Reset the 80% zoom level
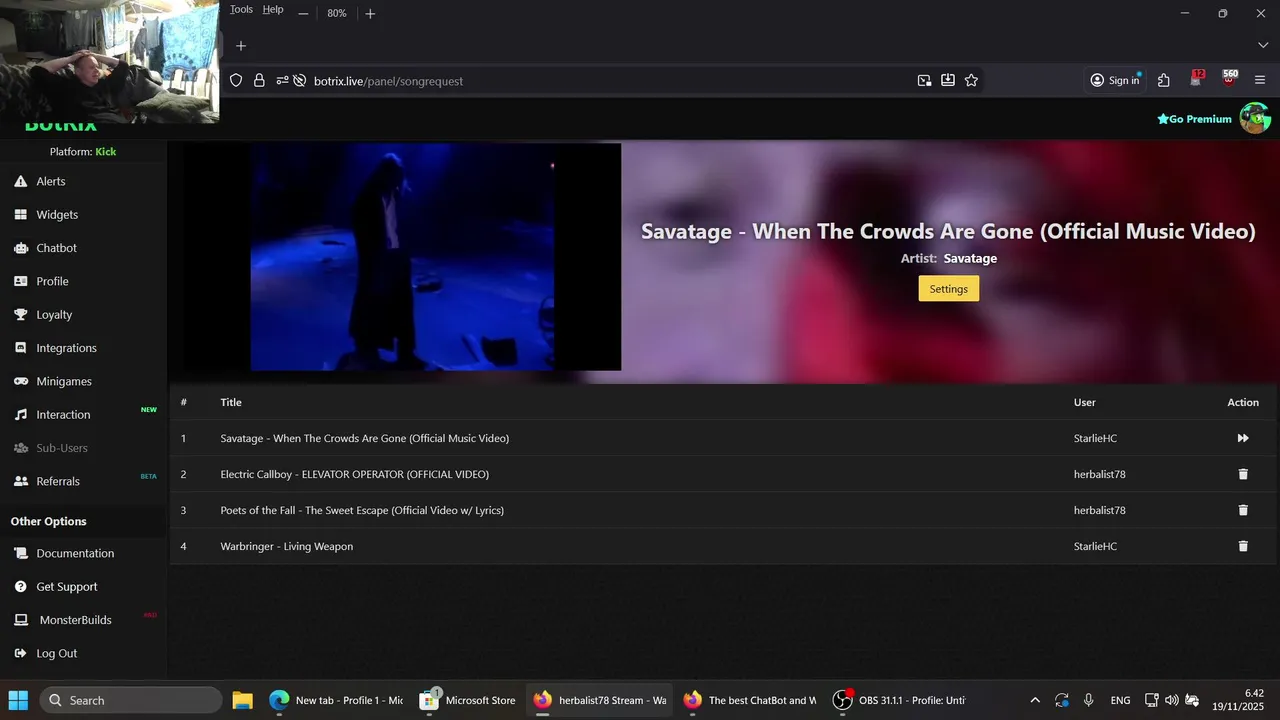This screenshot has height=720, width=1280. point(336,13)
